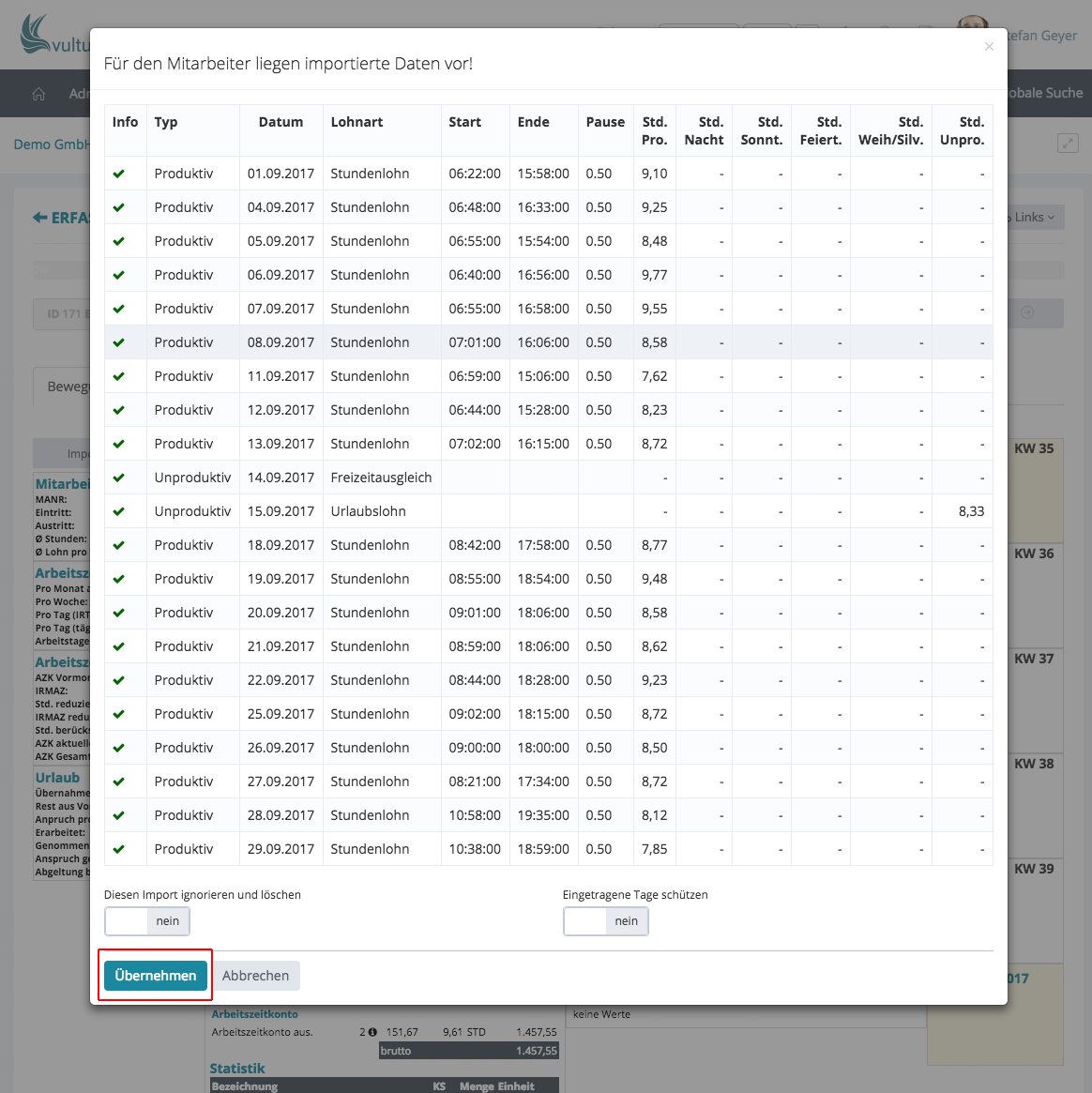Click green checkmark for 15.09.2017 Urlaubslohn row
The width and height of the screenshot is (1092, 1093).
click(x=119, y=511)
